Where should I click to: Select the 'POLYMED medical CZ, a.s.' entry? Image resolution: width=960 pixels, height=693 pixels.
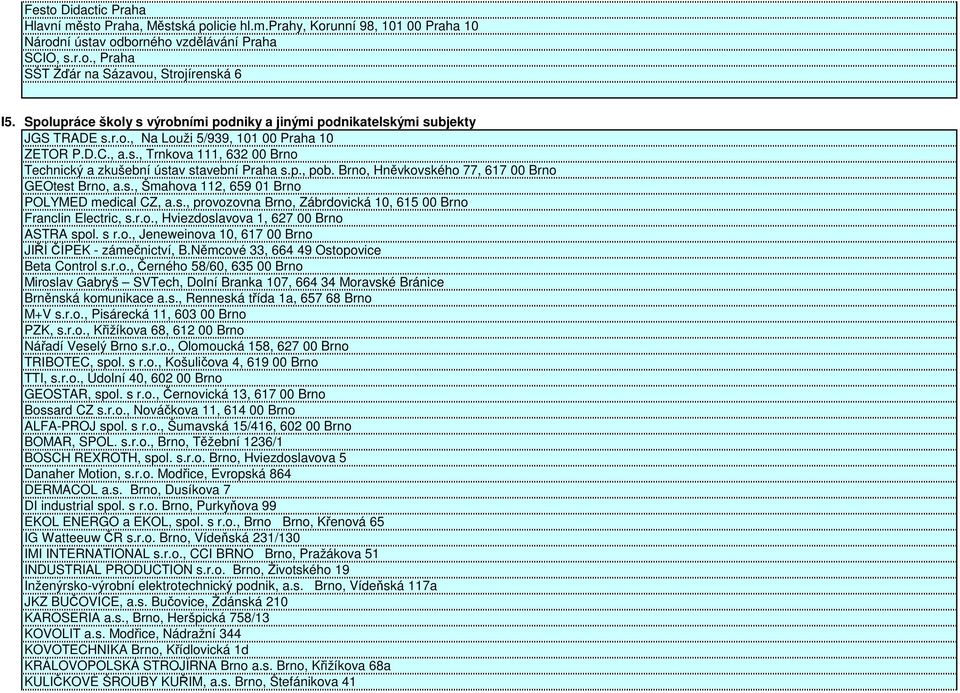pos(489,202)
